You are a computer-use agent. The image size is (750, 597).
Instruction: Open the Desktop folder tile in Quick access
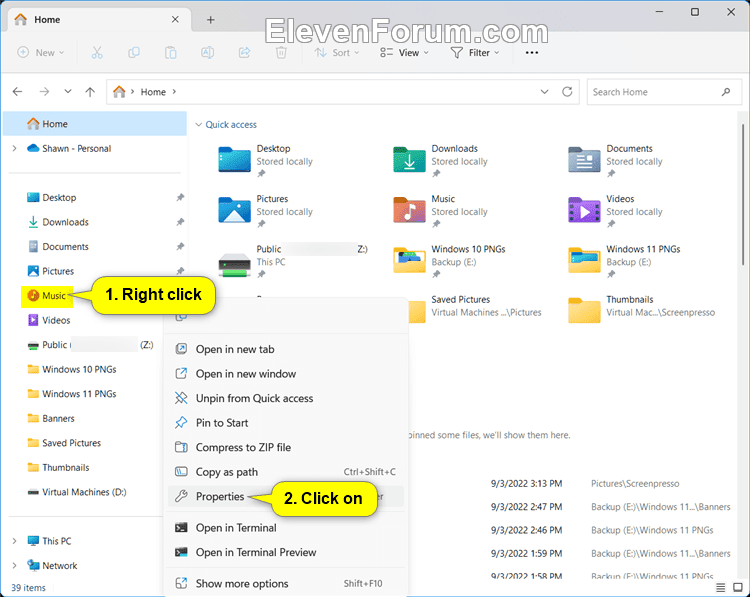point(266,161)
